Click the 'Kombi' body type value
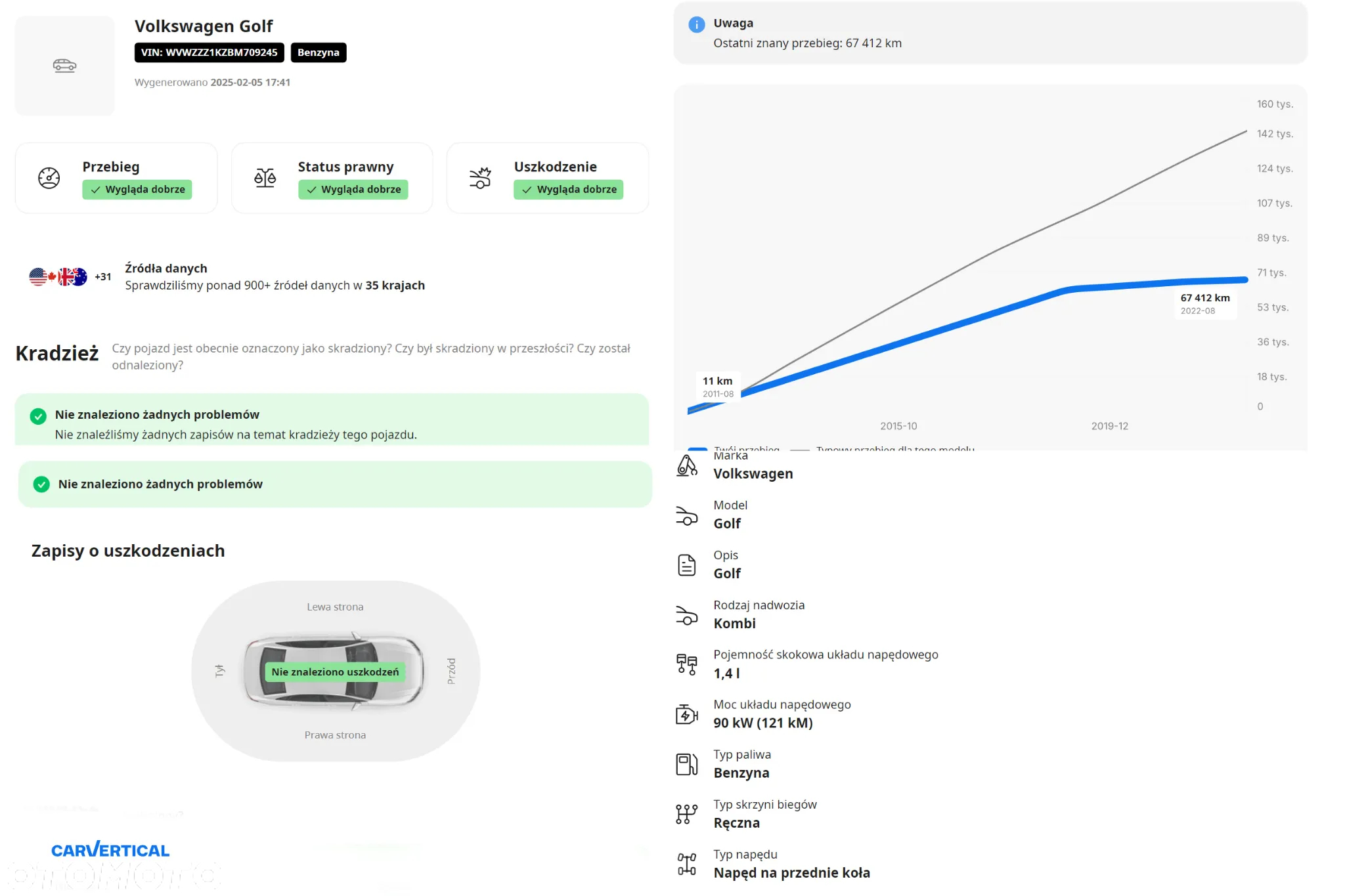Viewport: 1345px width, 896px height. [x=734, y=624]
